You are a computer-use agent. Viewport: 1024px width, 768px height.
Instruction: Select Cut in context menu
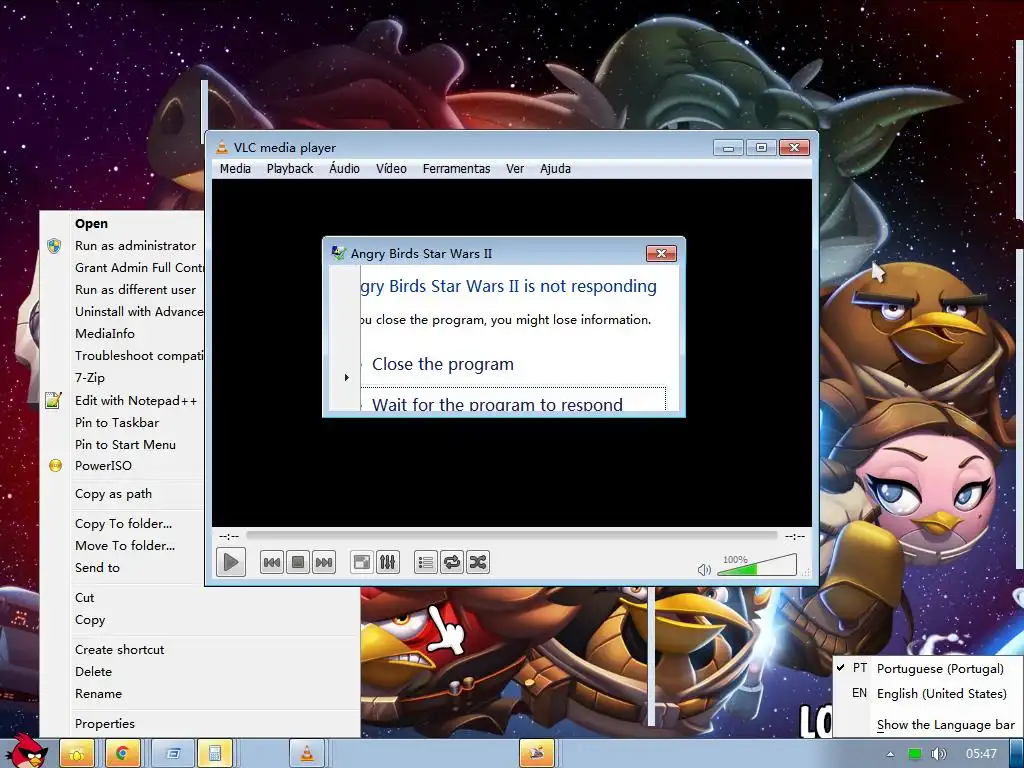tap(84, 598)
